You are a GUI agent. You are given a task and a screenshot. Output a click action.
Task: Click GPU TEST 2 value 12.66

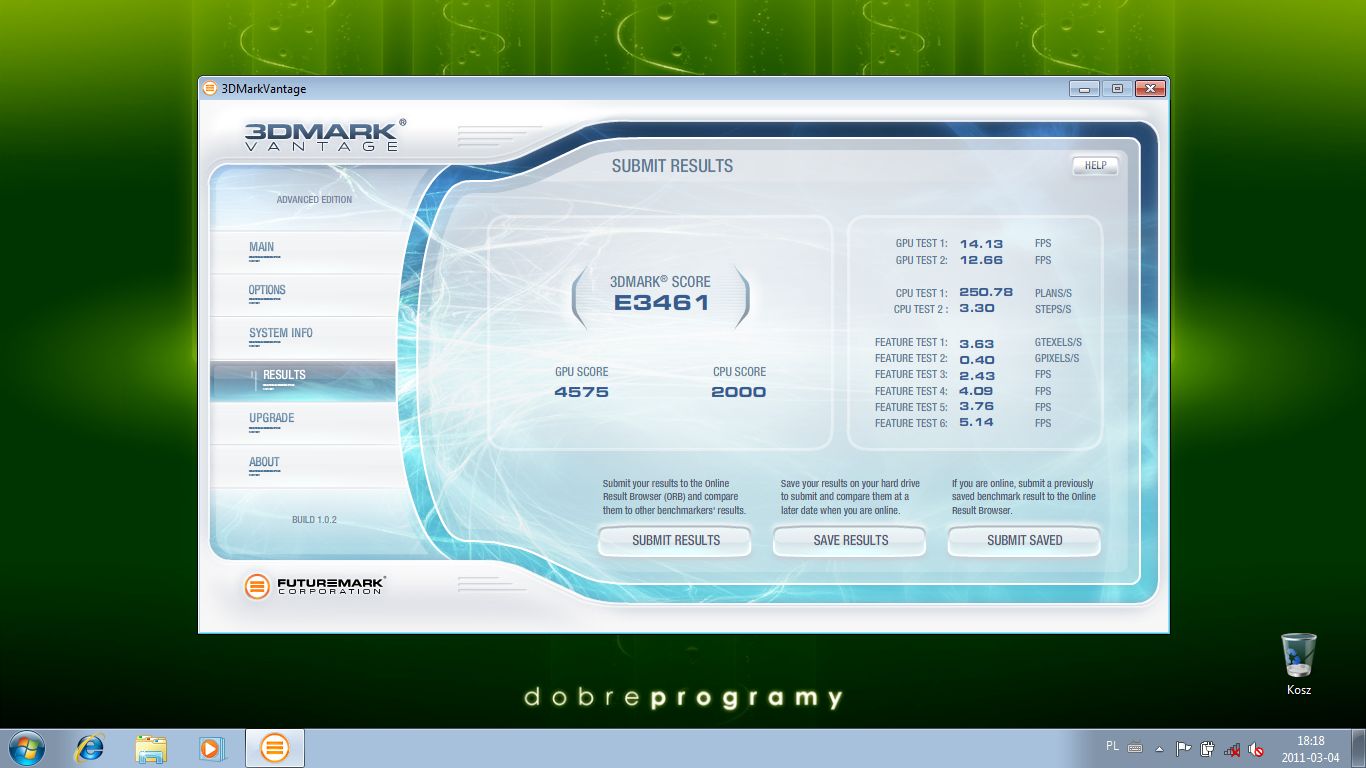click(x=980, y=260)
